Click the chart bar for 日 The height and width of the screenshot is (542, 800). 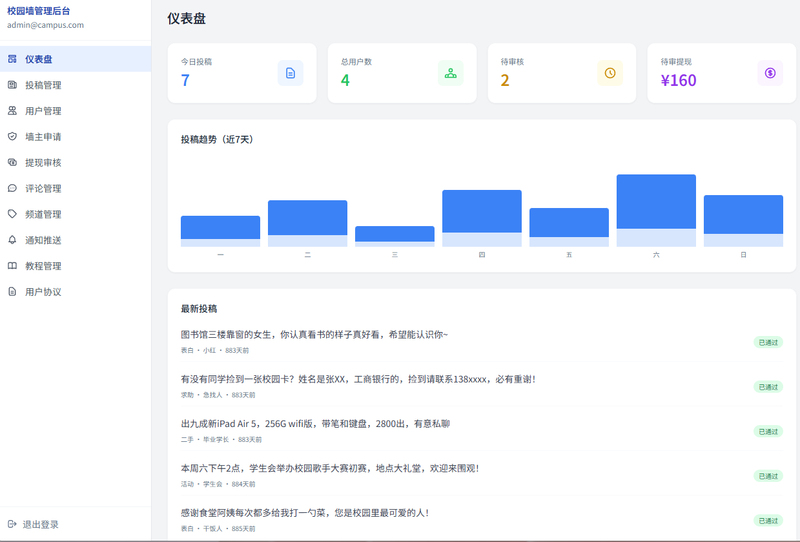(x=743, y=221)
